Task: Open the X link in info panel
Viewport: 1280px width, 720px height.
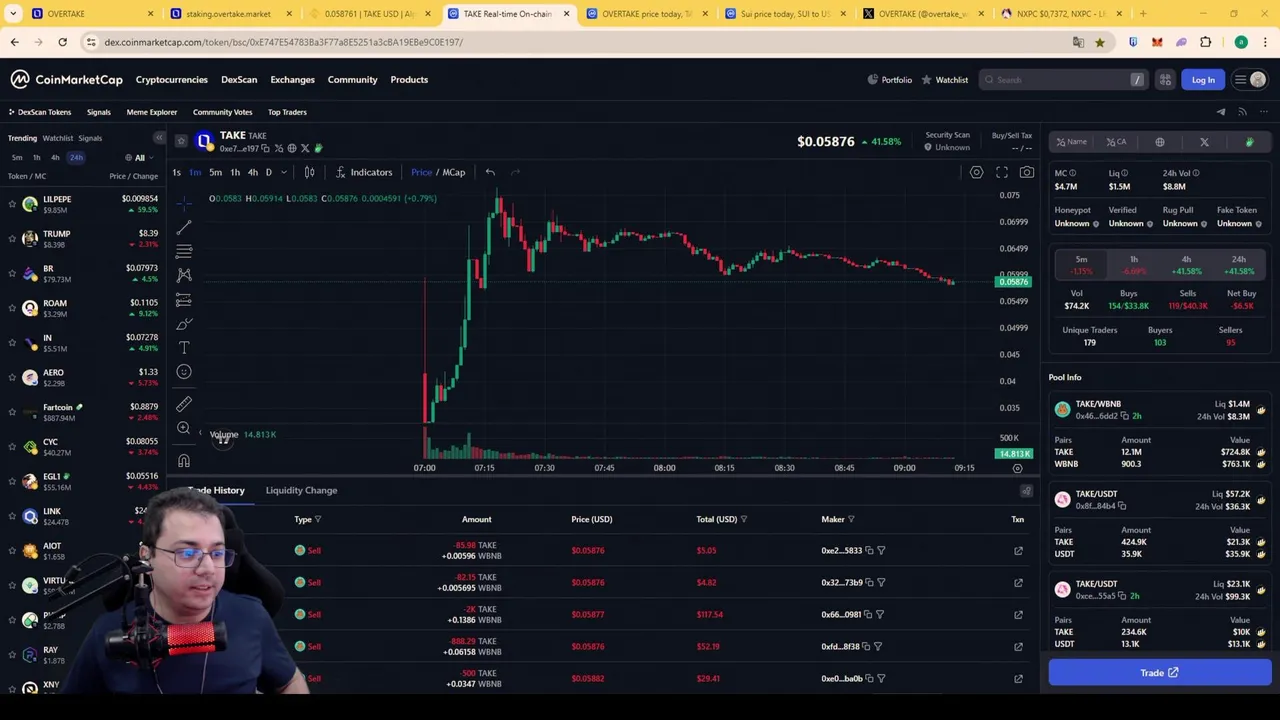Action: click(1204, 142)
